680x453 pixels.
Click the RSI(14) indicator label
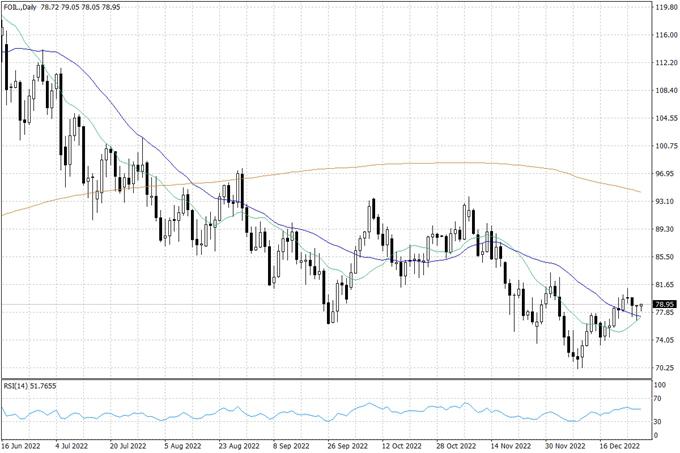click(30, 387)
